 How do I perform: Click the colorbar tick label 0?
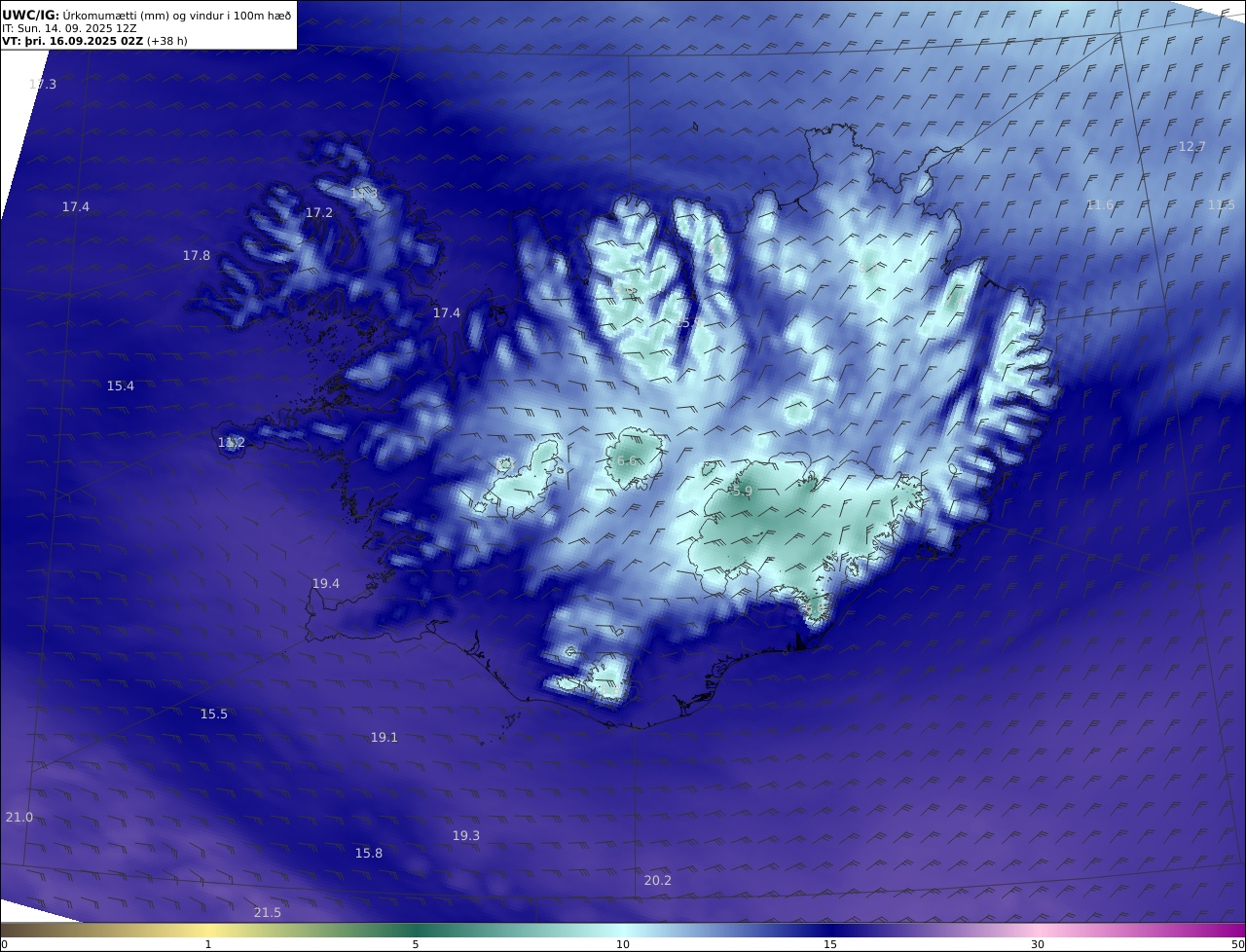click(4, 944)
